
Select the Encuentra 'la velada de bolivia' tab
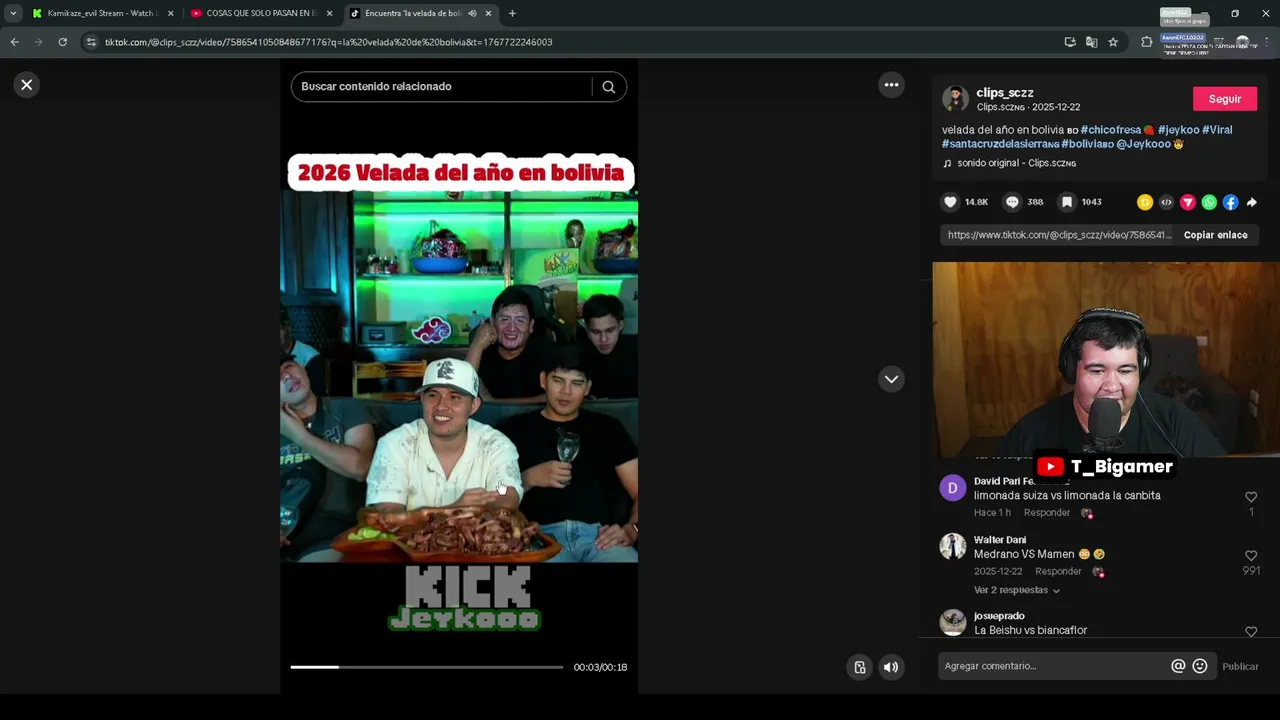coord(410,13)
